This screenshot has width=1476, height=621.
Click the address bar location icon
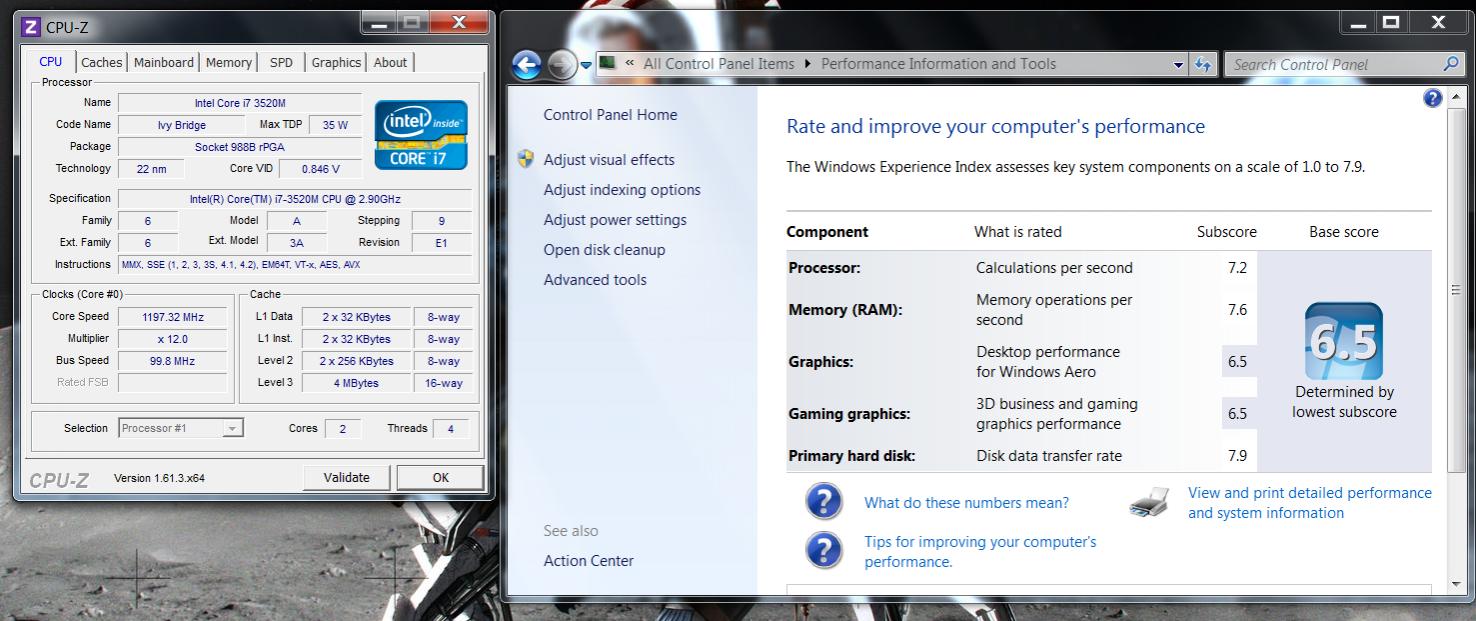tap(607, 64)
